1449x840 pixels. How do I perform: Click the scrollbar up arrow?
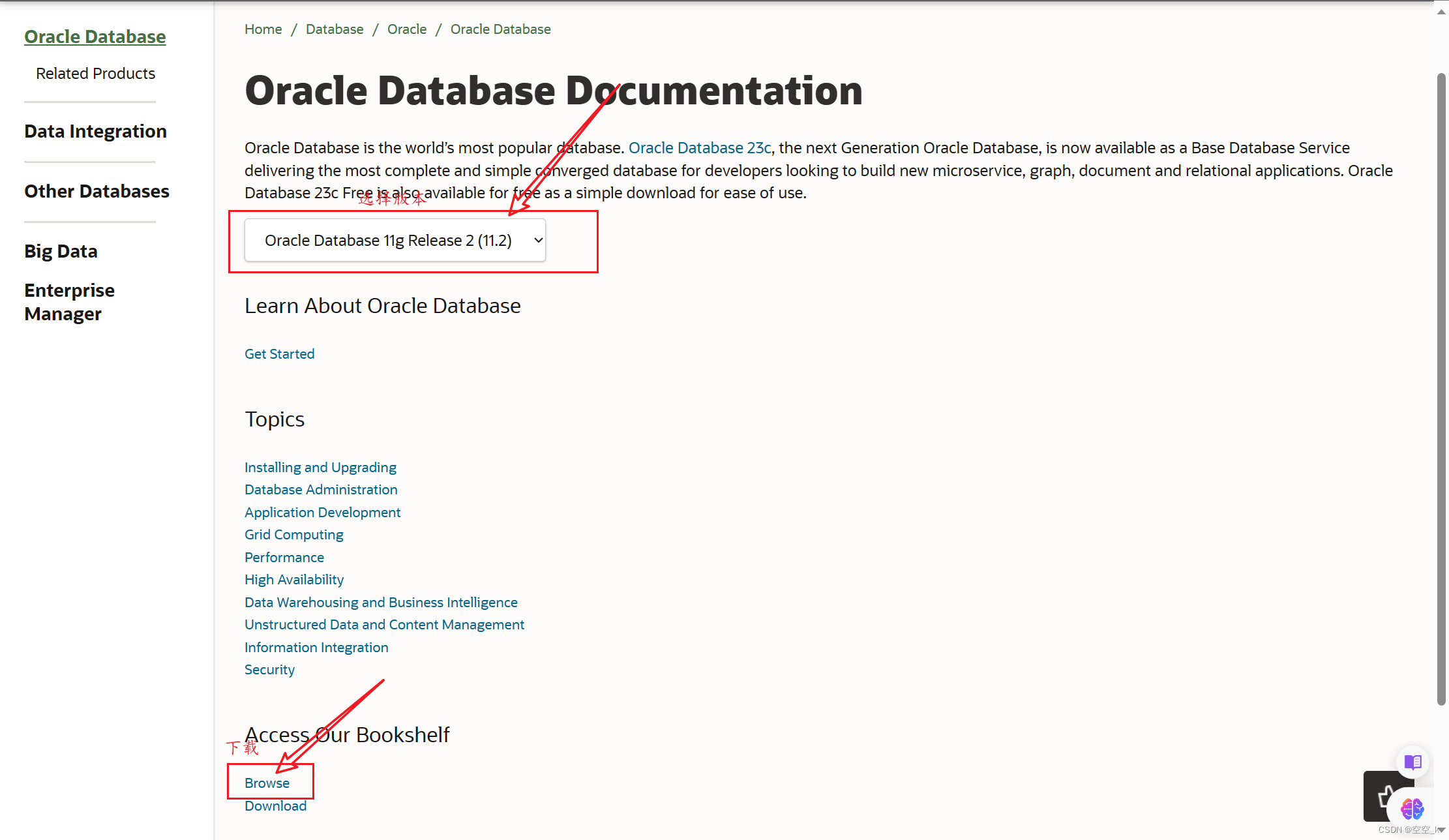coord(1441,11)
